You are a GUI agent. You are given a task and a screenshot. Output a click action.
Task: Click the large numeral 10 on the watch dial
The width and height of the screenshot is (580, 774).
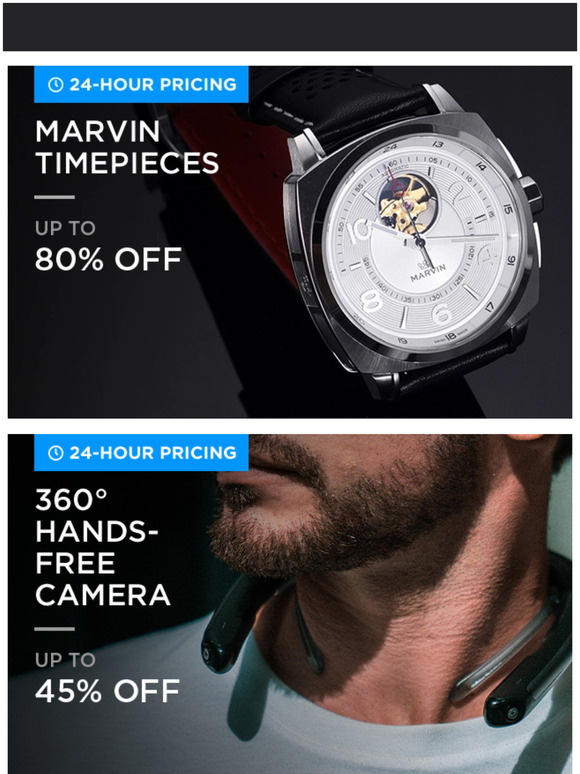[359, 231]
